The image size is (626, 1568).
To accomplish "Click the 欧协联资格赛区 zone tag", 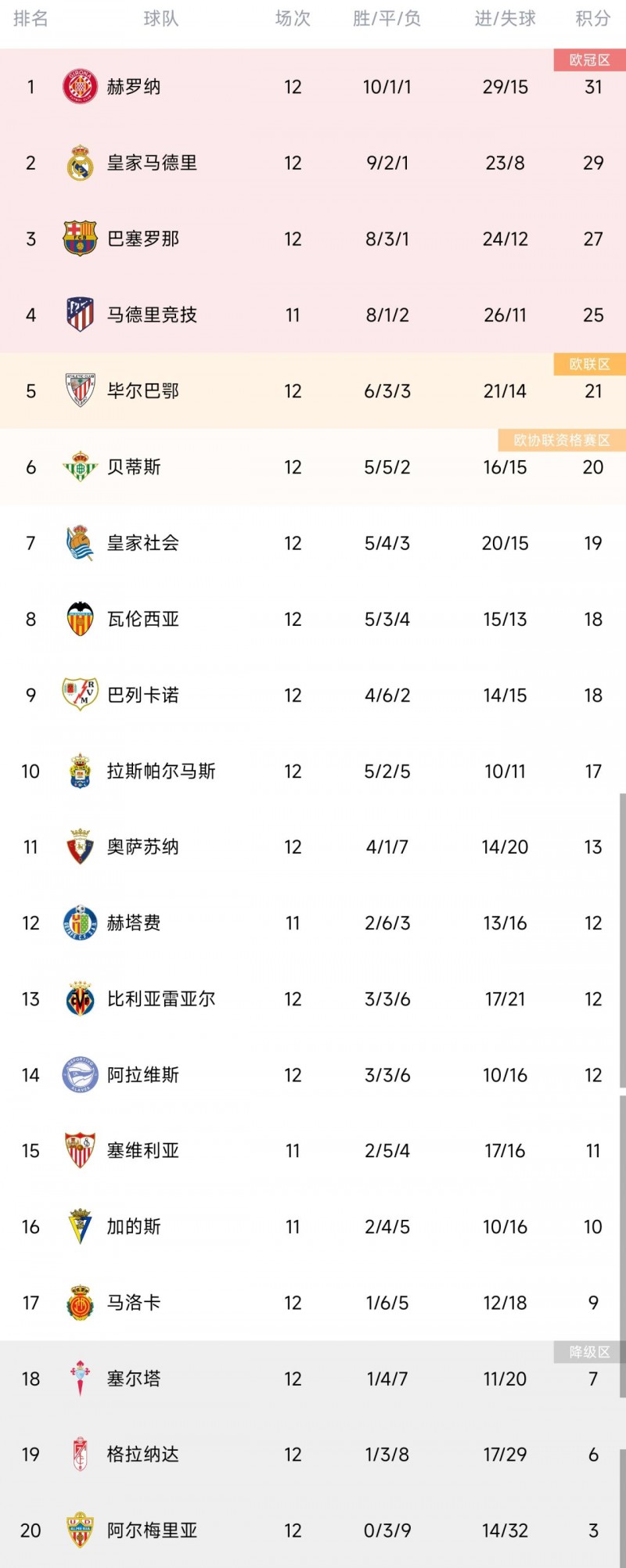I will [x=561, y=441].
